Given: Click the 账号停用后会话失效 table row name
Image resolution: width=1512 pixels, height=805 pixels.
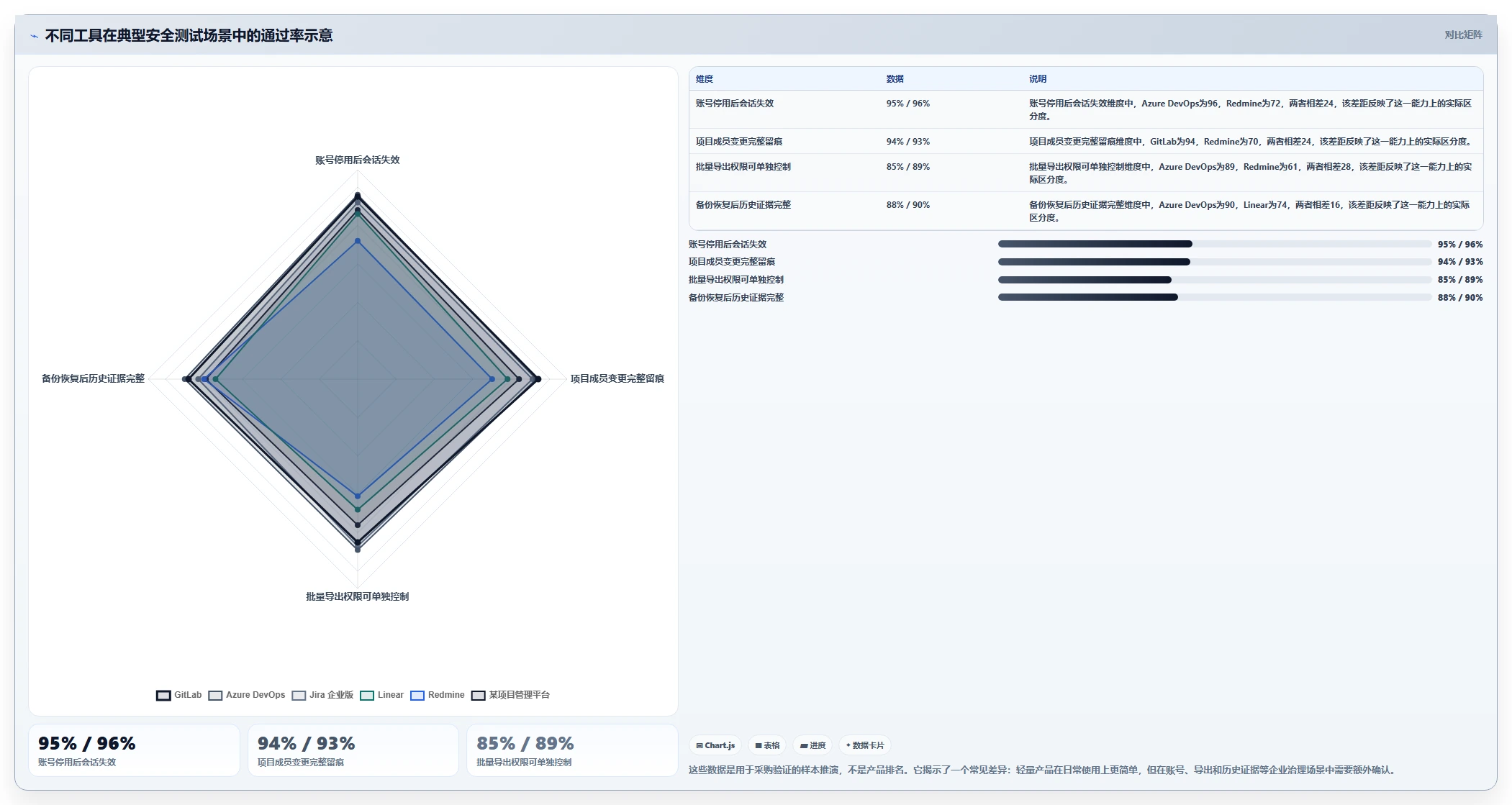Looking at the screenshot, I should [735, 104].
